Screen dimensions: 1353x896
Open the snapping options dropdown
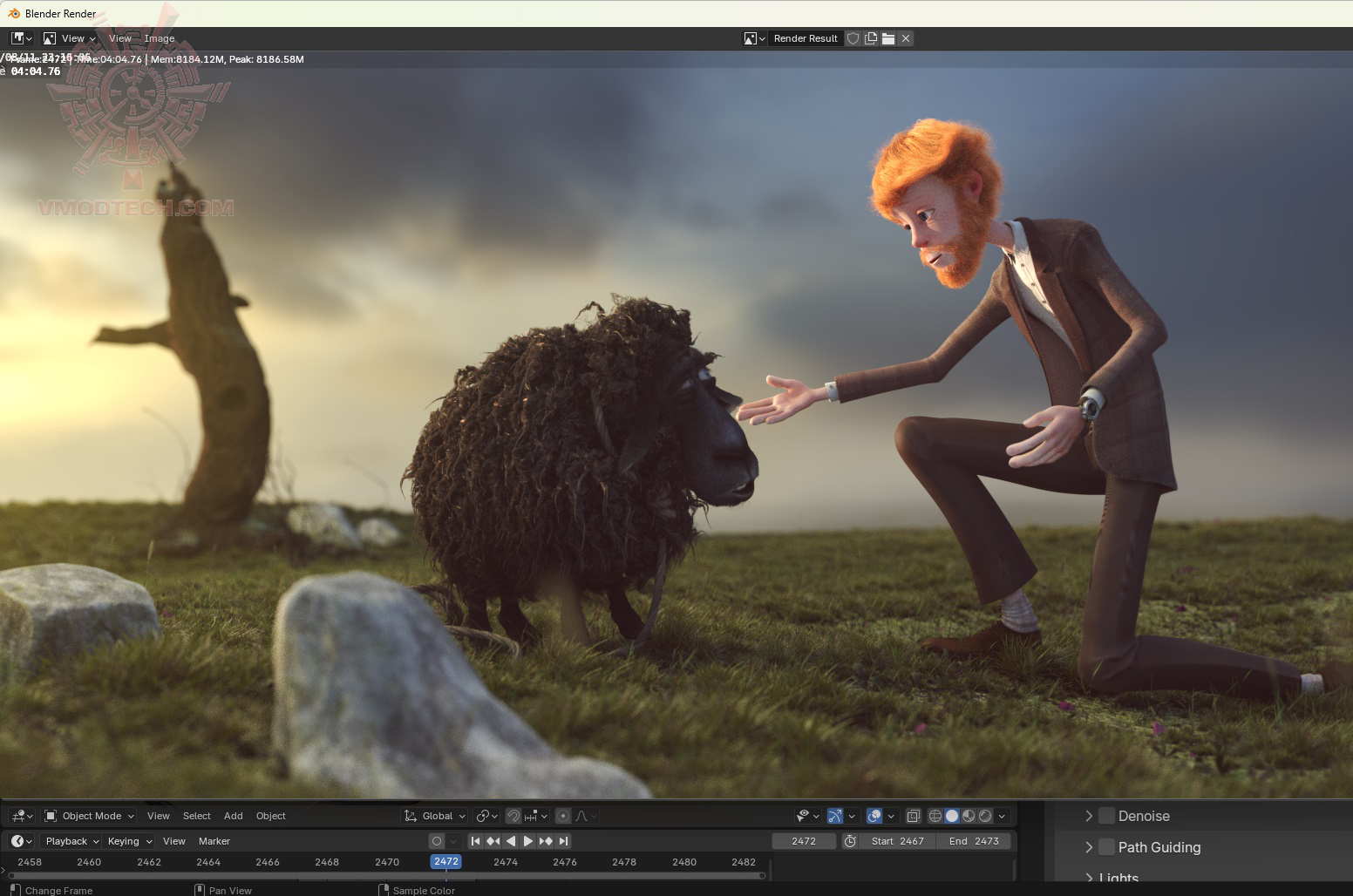click(535, 816)
